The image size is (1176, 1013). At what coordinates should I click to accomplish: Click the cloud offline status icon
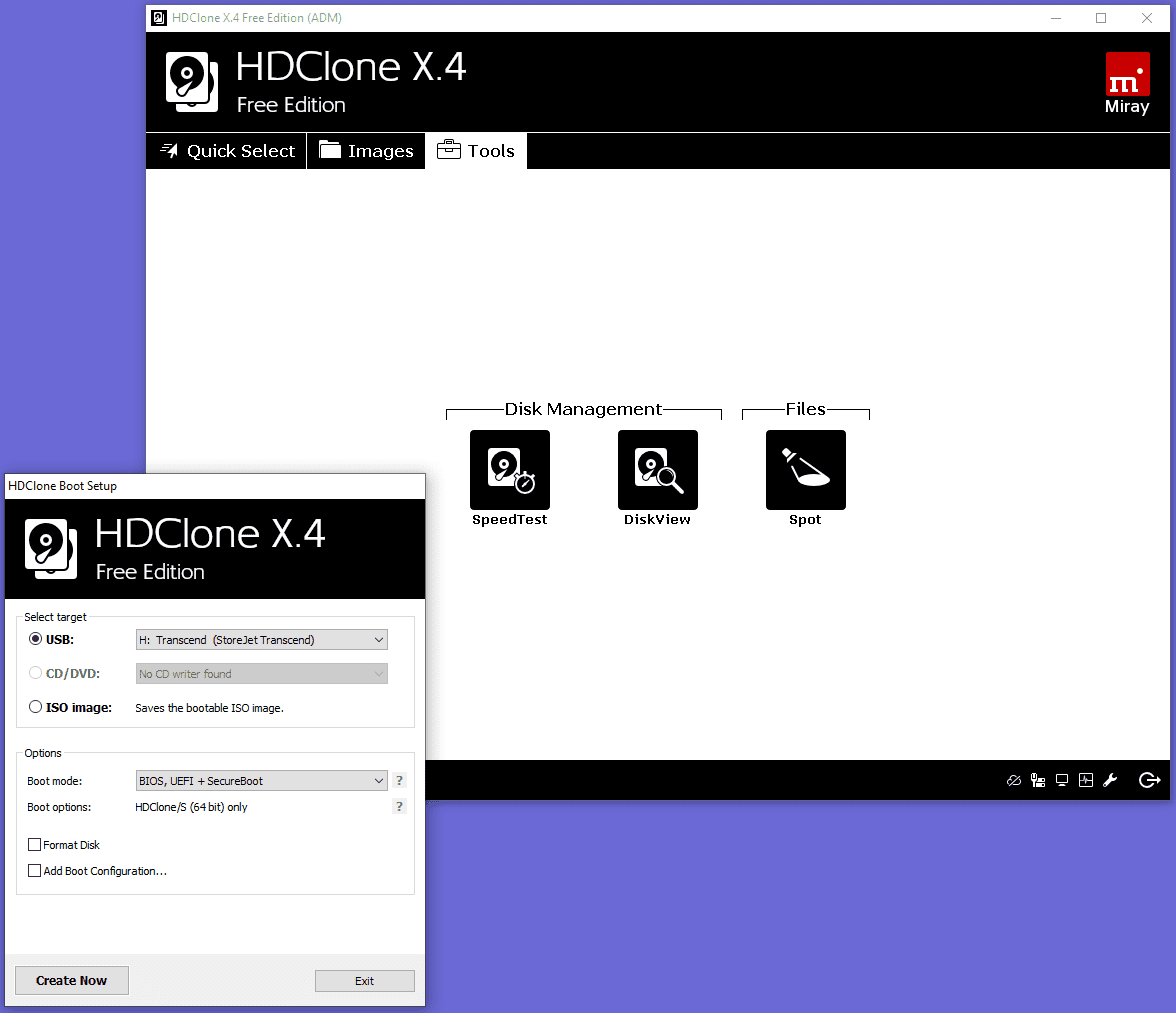click(1013, 781)
